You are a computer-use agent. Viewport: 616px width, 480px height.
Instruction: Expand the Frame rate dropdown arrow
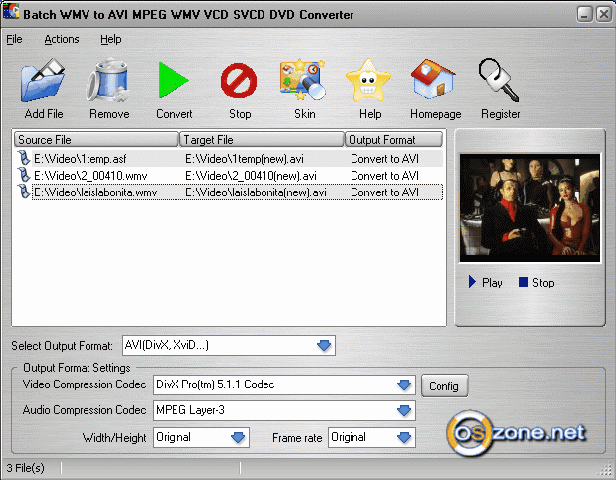click(x=404, y=438)
